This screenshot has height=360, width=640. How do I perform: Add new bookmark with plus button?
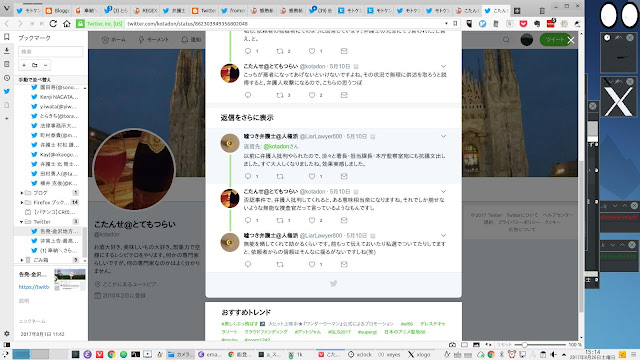pos(24,65)
